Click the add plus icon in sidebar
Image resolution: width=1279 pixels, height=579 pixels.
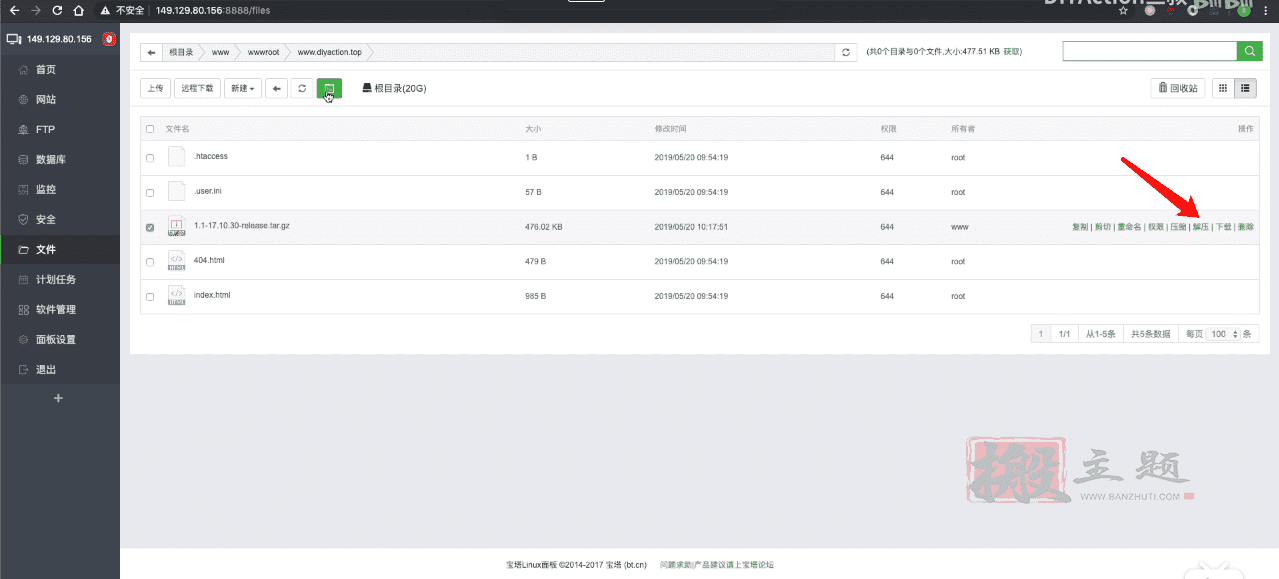click(x=58, y=398)
